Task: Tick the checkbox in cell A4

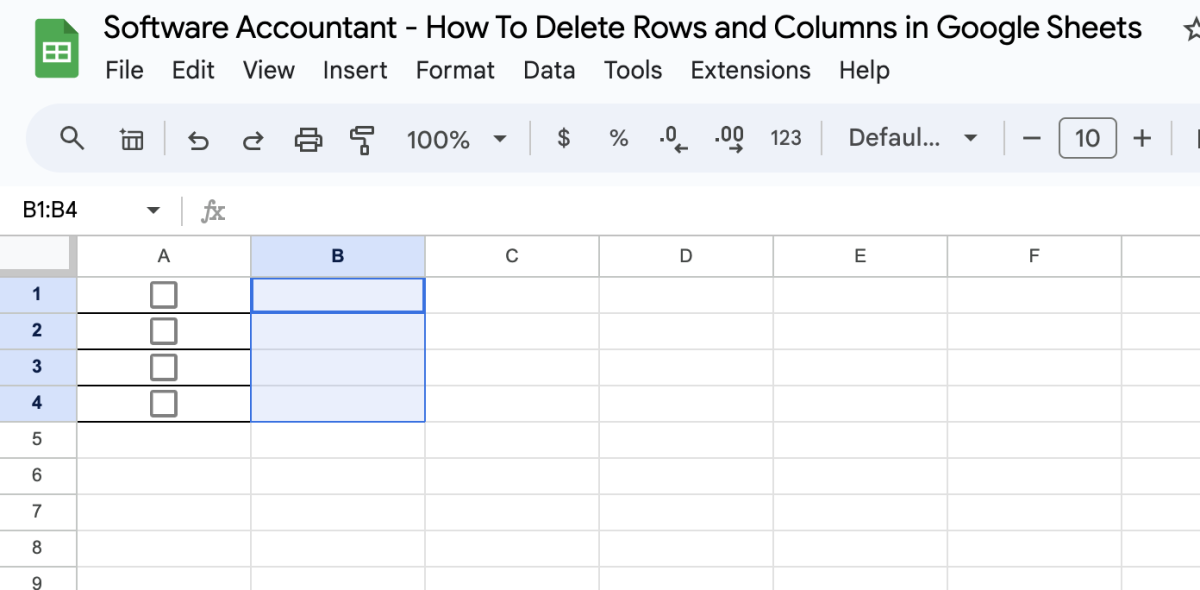Action: click(163, 403)
